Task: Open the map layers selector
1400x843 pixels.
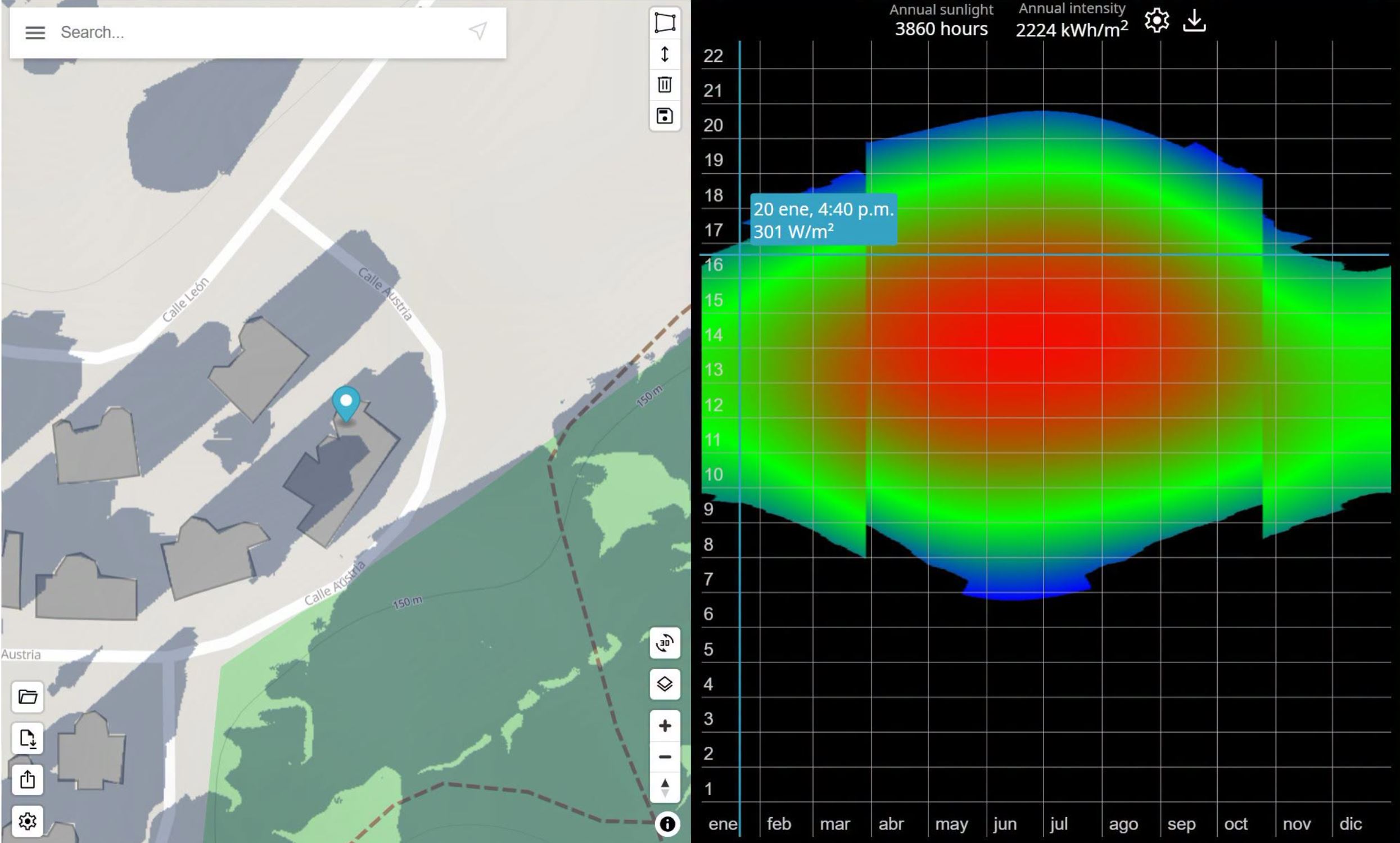Action: 665,684
